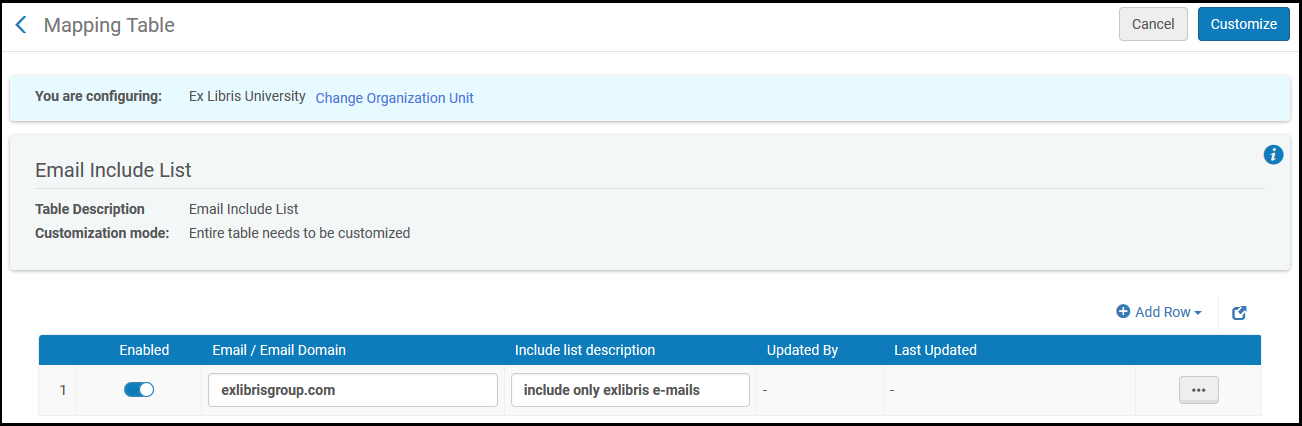Disable the Enabled toggle in row 1
The height and width of the screenshot is (426, 1302).
coord(139,390)
